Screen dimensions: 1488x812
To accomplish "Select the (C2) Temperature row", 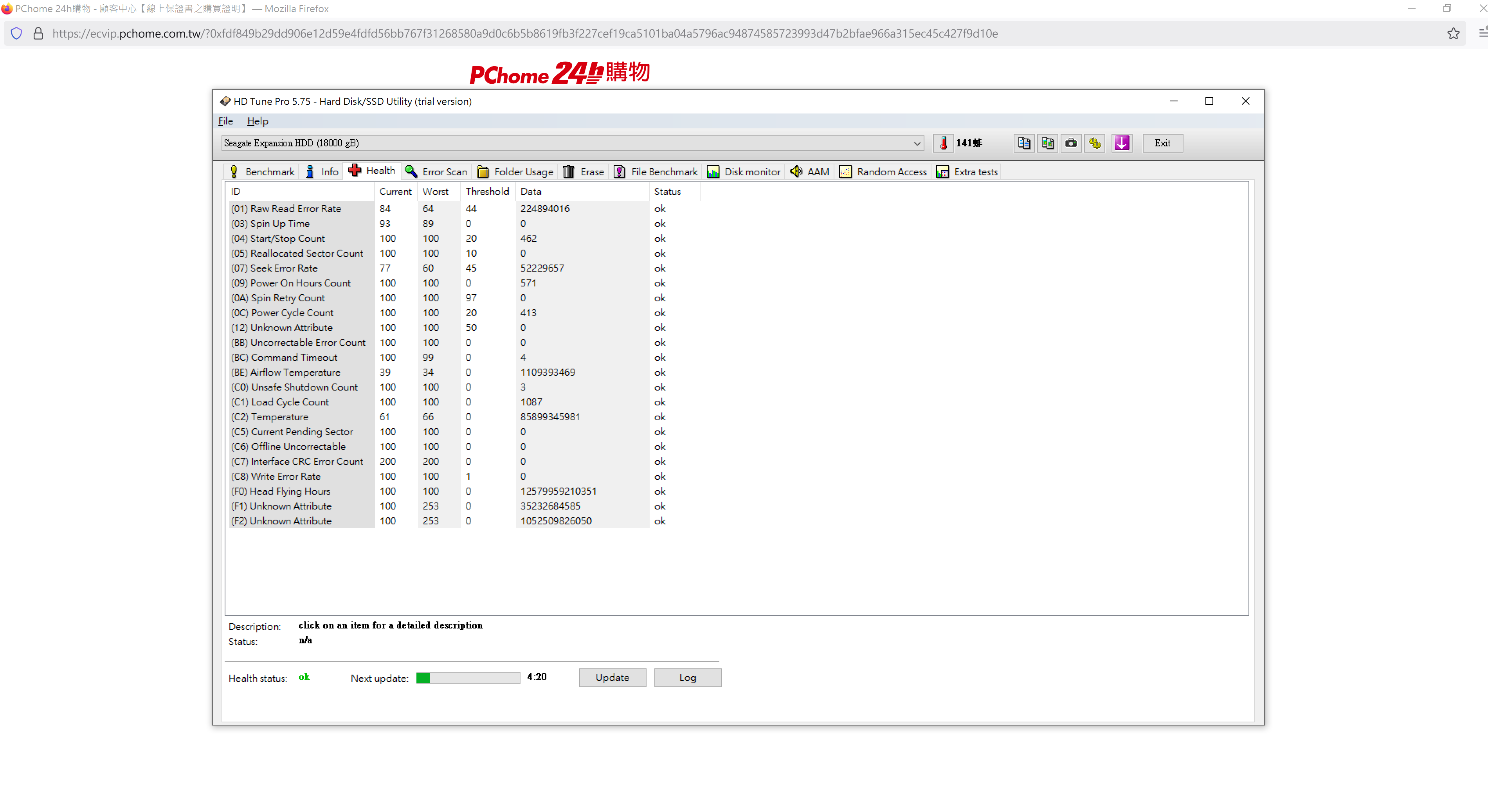I will pos(465,417).
